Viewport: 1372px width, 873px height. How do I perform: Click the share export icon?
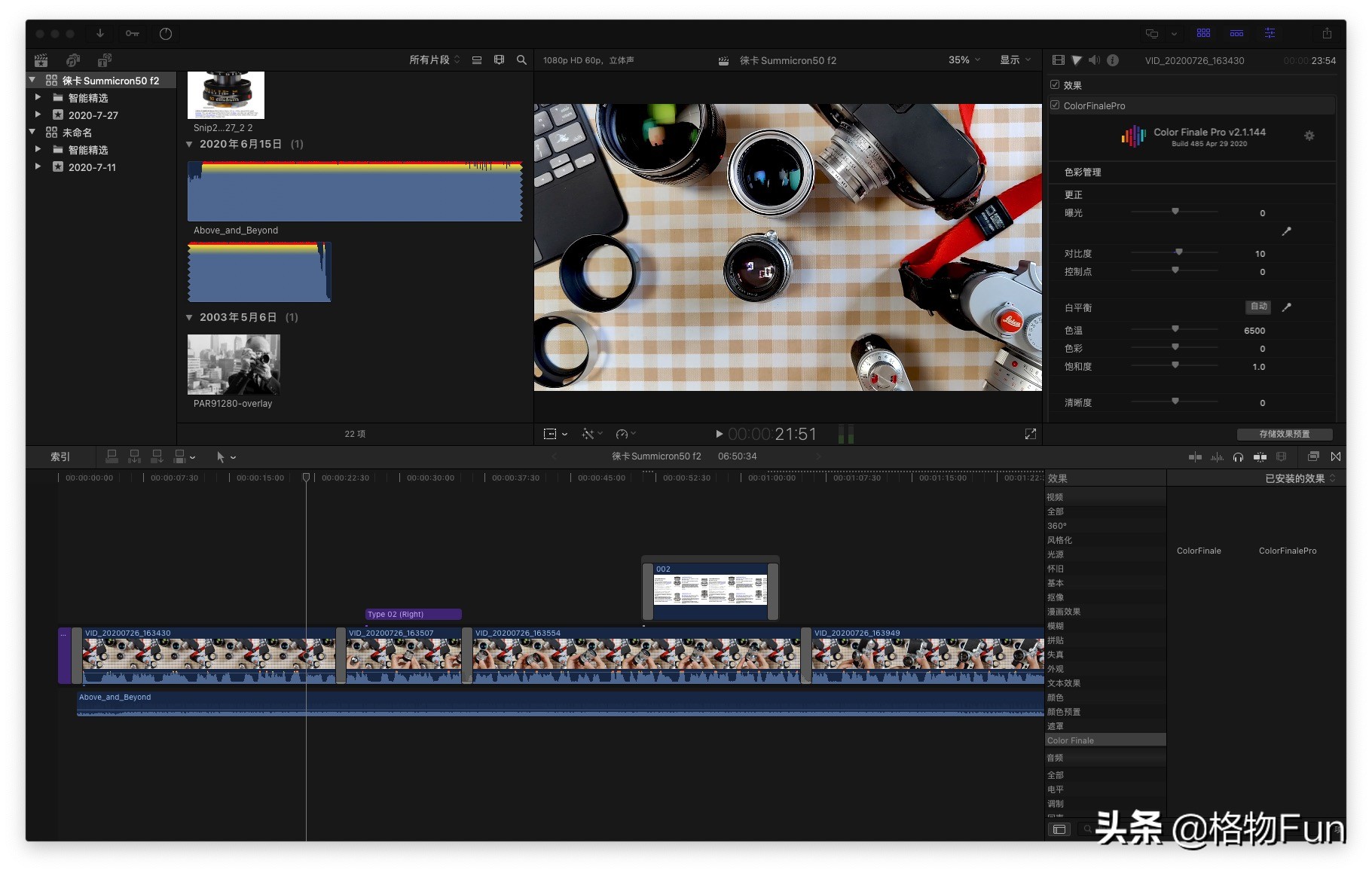tap(1327, 33)
